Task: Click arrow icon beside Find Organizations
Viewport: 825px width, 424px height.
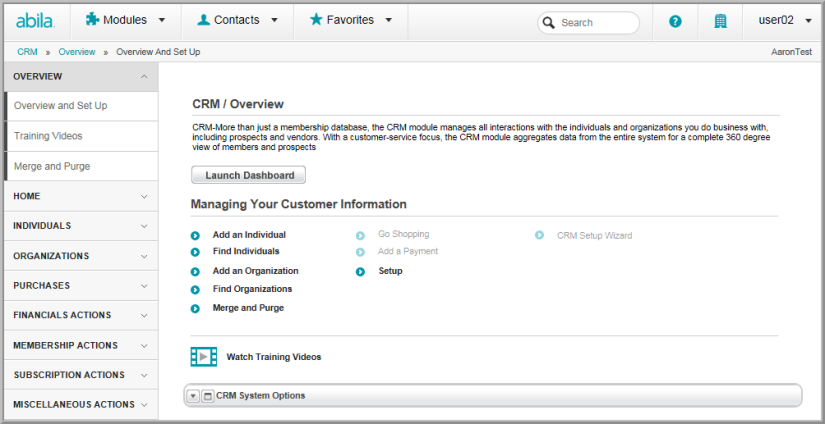Action: tap(195, 290)
